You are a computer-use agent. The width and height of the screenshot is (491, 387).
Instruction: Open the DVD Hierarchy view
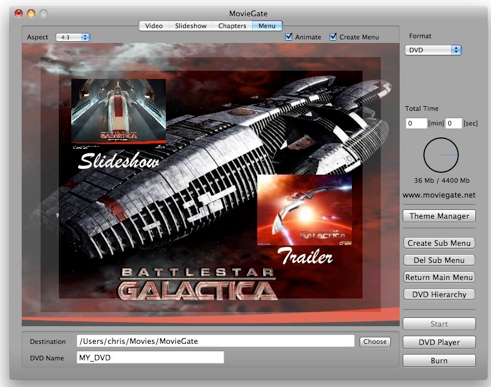(439, 294)
